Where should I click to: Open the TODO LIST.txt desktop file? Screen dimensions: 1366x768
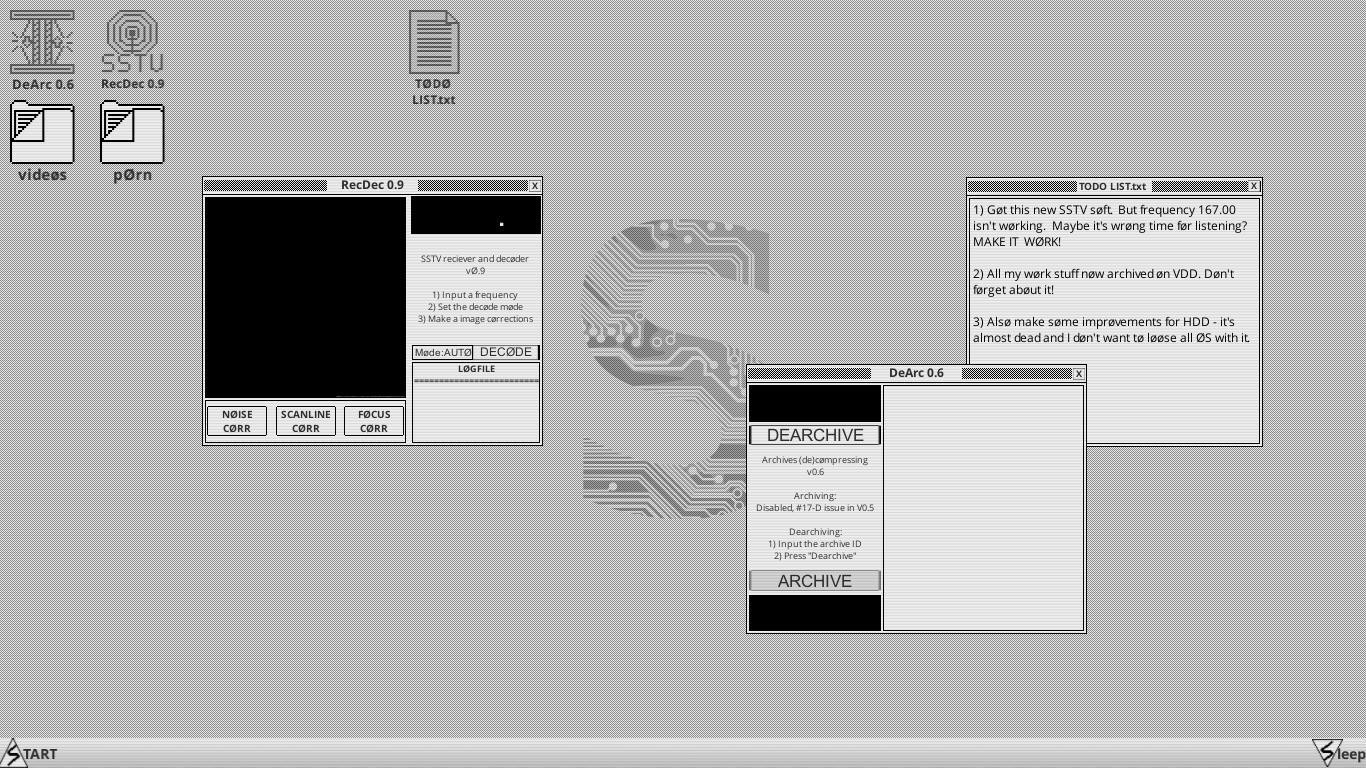pyautogui.click(x=434, y=58)
